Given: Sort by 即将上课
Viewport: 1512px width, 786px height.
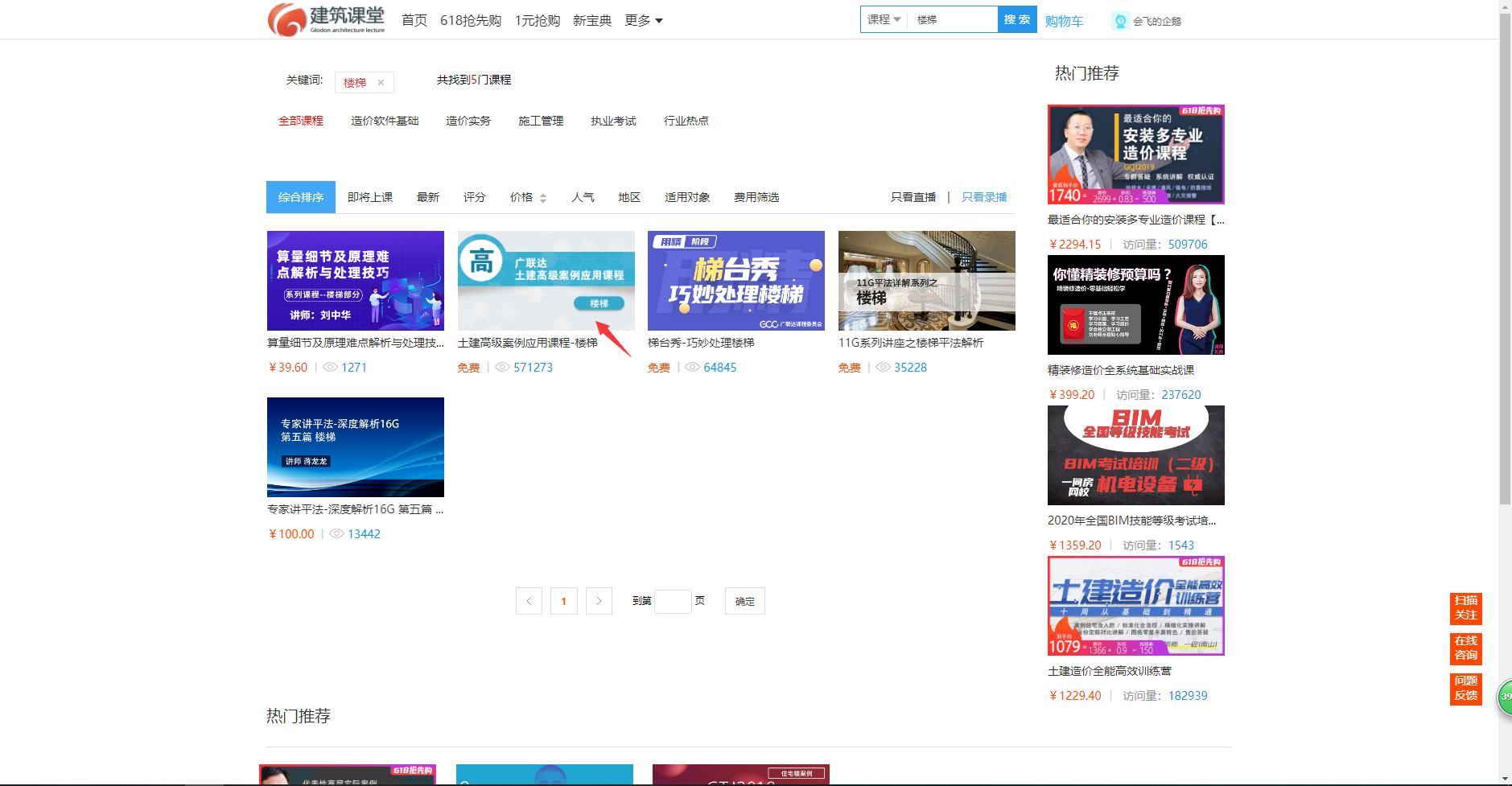Looking at the screenshot, I should pyautogui.click(x=370, y=197).
